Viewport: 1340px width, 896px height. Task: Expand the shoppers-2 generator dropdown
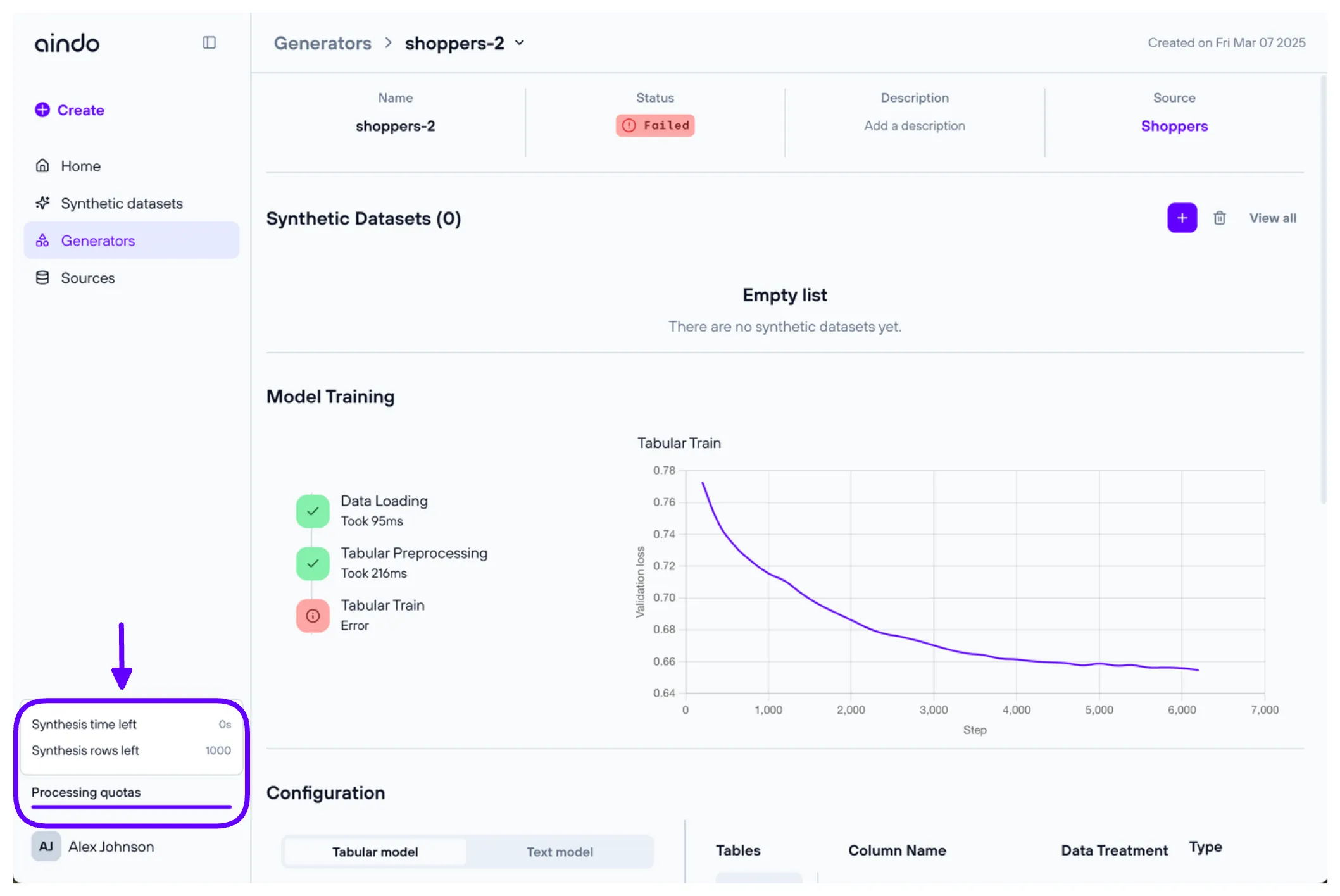(x=520, y=43)
